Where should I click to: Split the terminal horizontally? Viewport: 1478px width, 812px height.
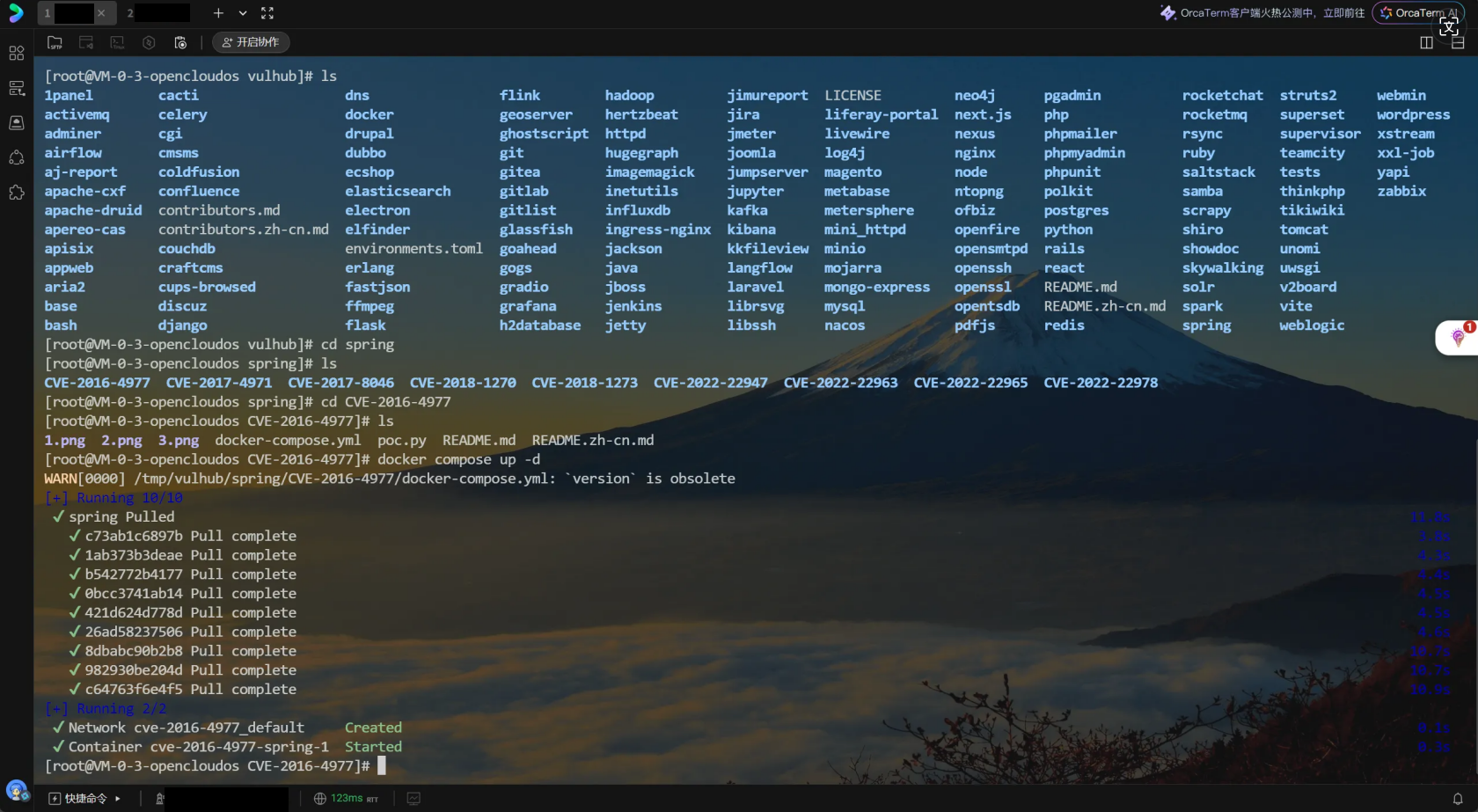pyautogui.click(x=1458, y=42)
